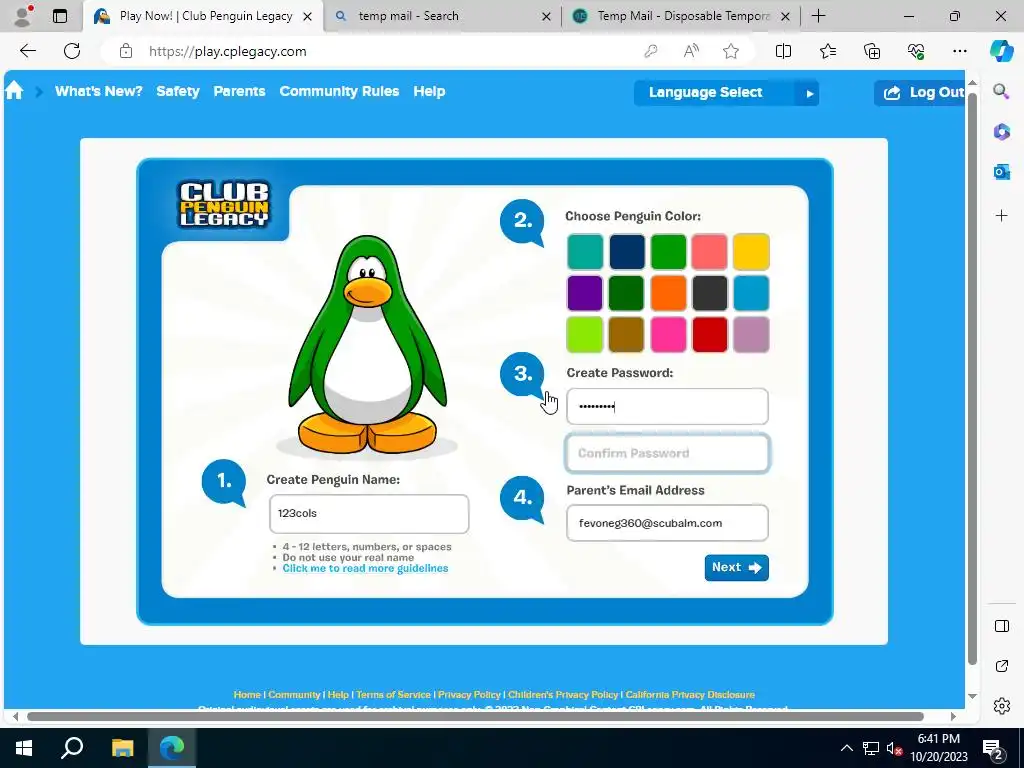This screenshot has width=1024, height=768.
Task: Open California Privacy Disclosure footer link
Action: click(690, 694)
